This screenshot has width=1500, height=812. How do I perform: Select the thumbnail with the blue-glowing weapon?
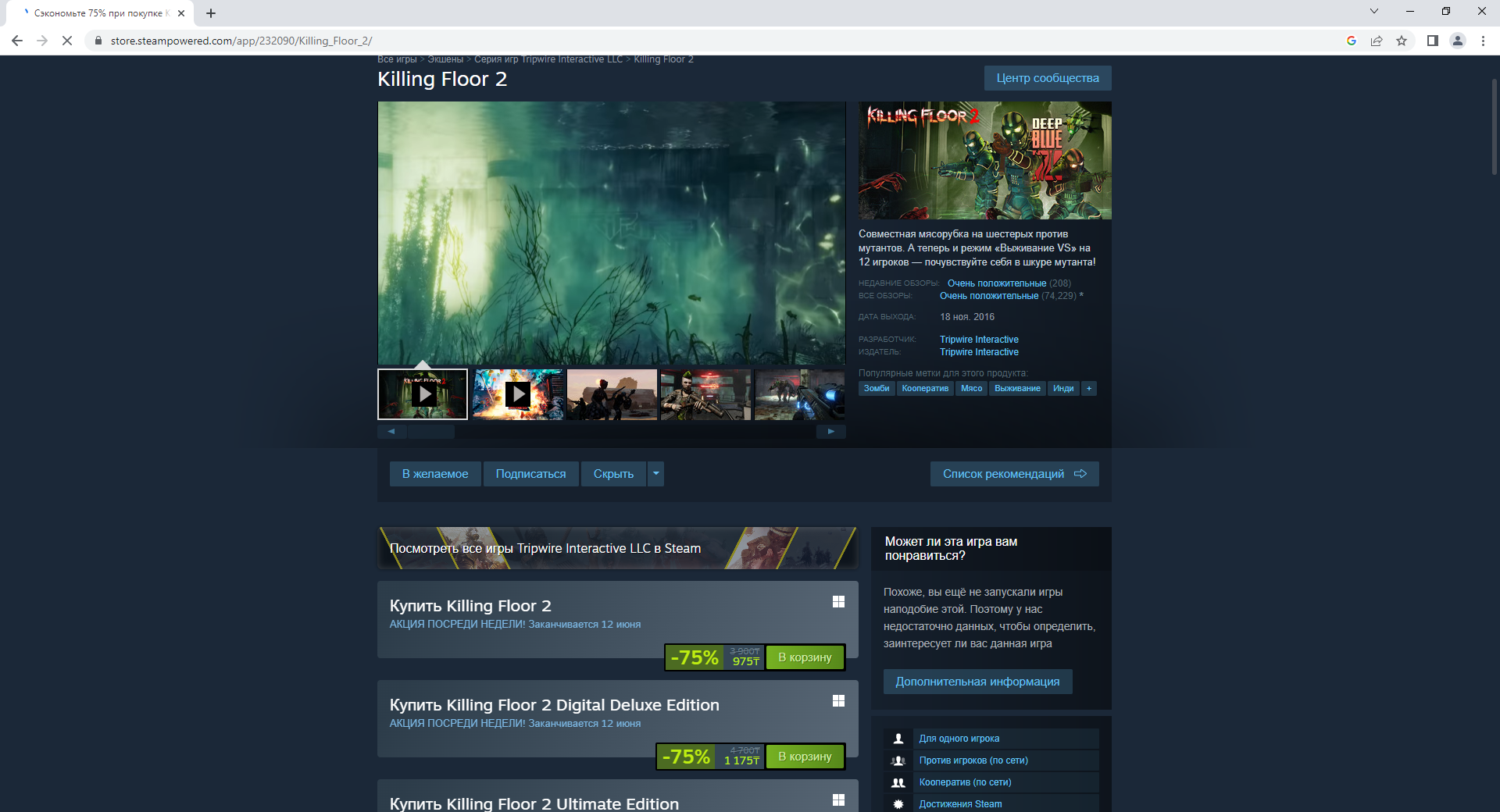(800, 394)
